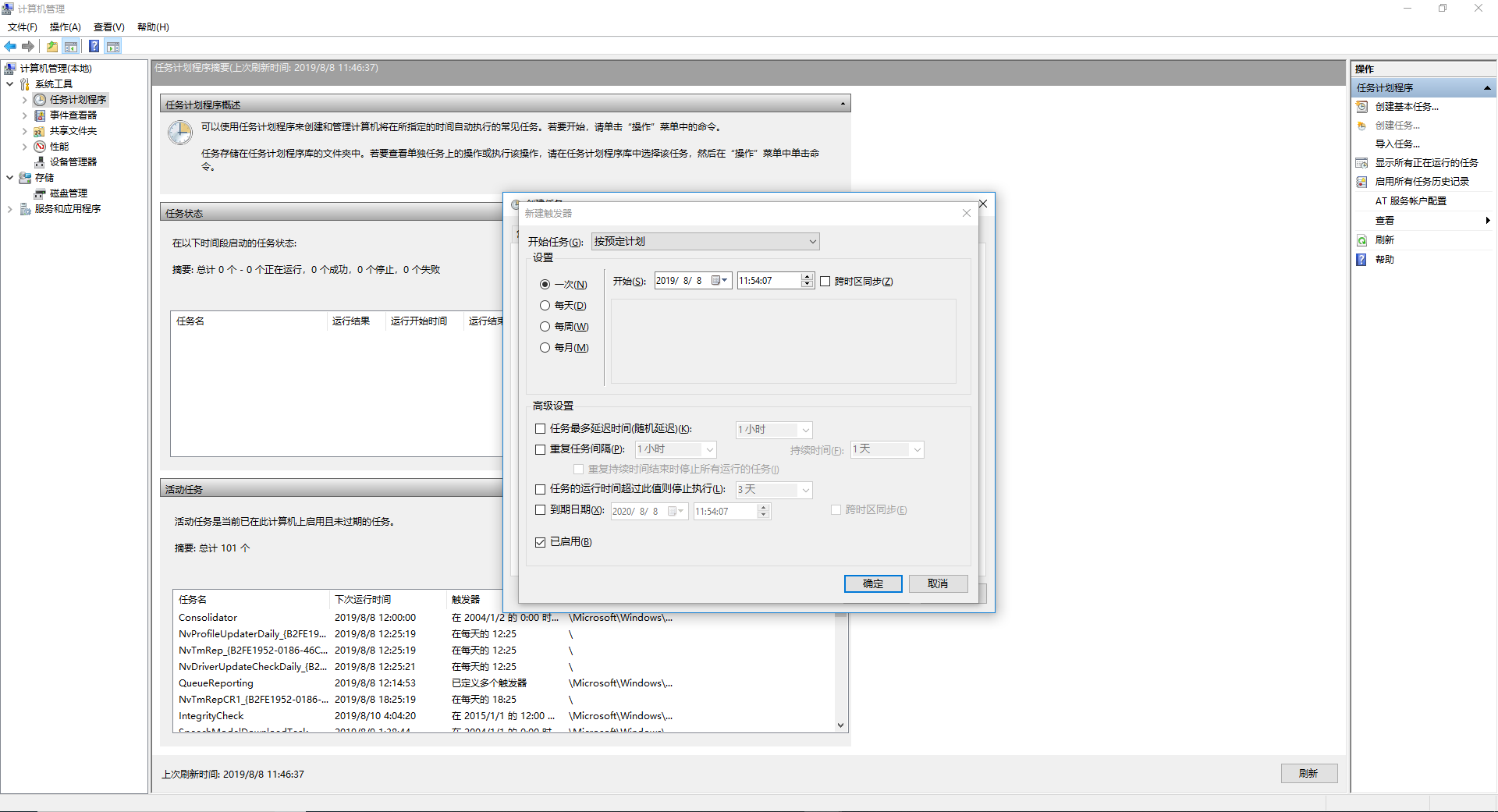Click the Up one level folder icon
Screen dimensions: 1498x812
click(51, 46)
